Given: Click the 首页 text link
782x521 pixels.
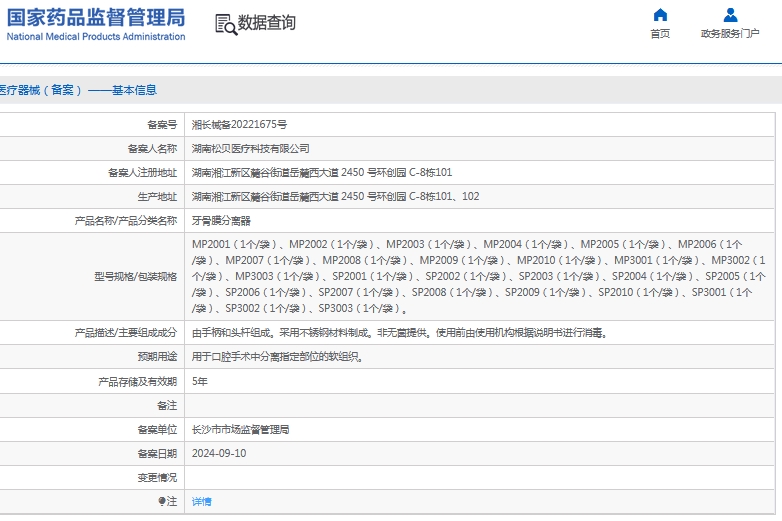Looking at the screenshot, I should [x=660, y=33].
